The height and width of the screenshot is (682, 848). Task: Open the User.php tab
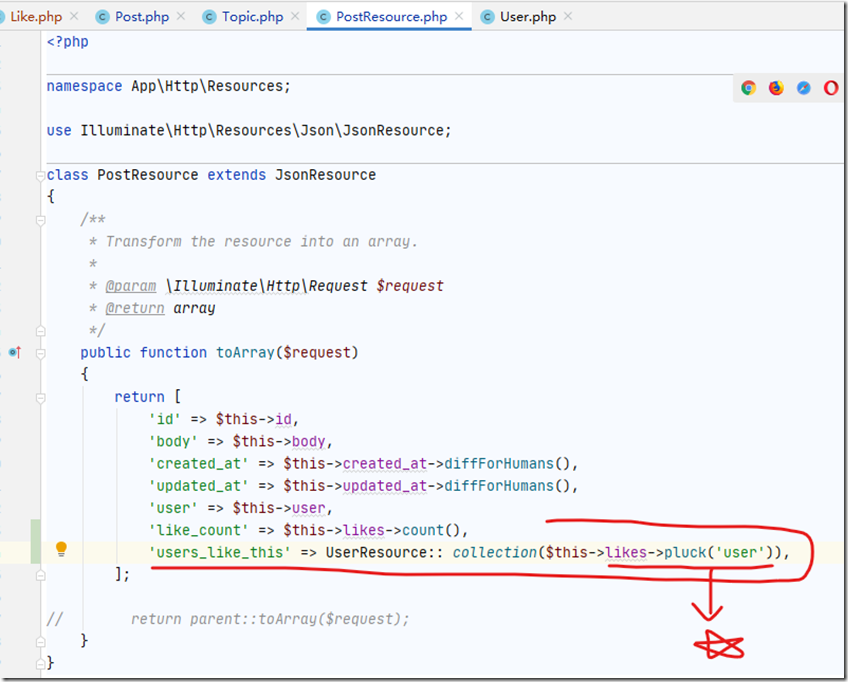pyautogui.click(x=528, y=17)
